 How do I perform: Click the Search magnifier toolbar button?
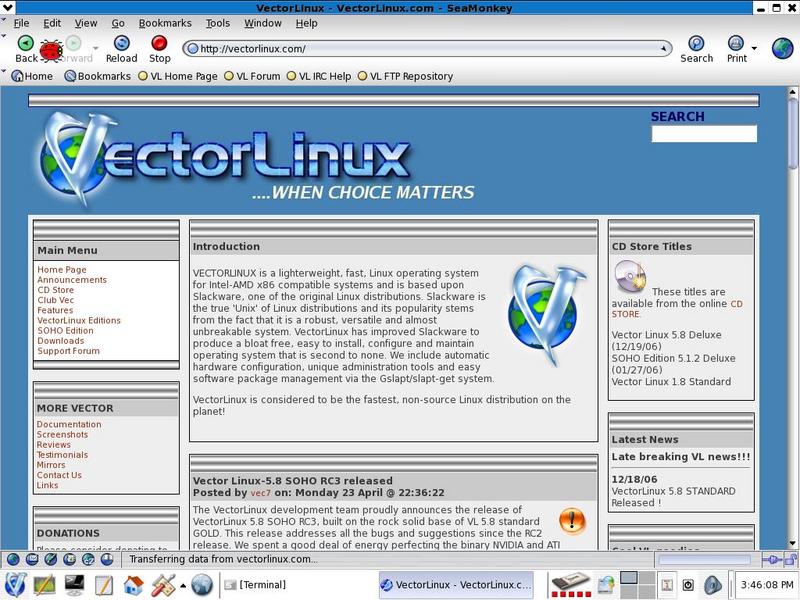pyautogui.click(x=696, y=48)
